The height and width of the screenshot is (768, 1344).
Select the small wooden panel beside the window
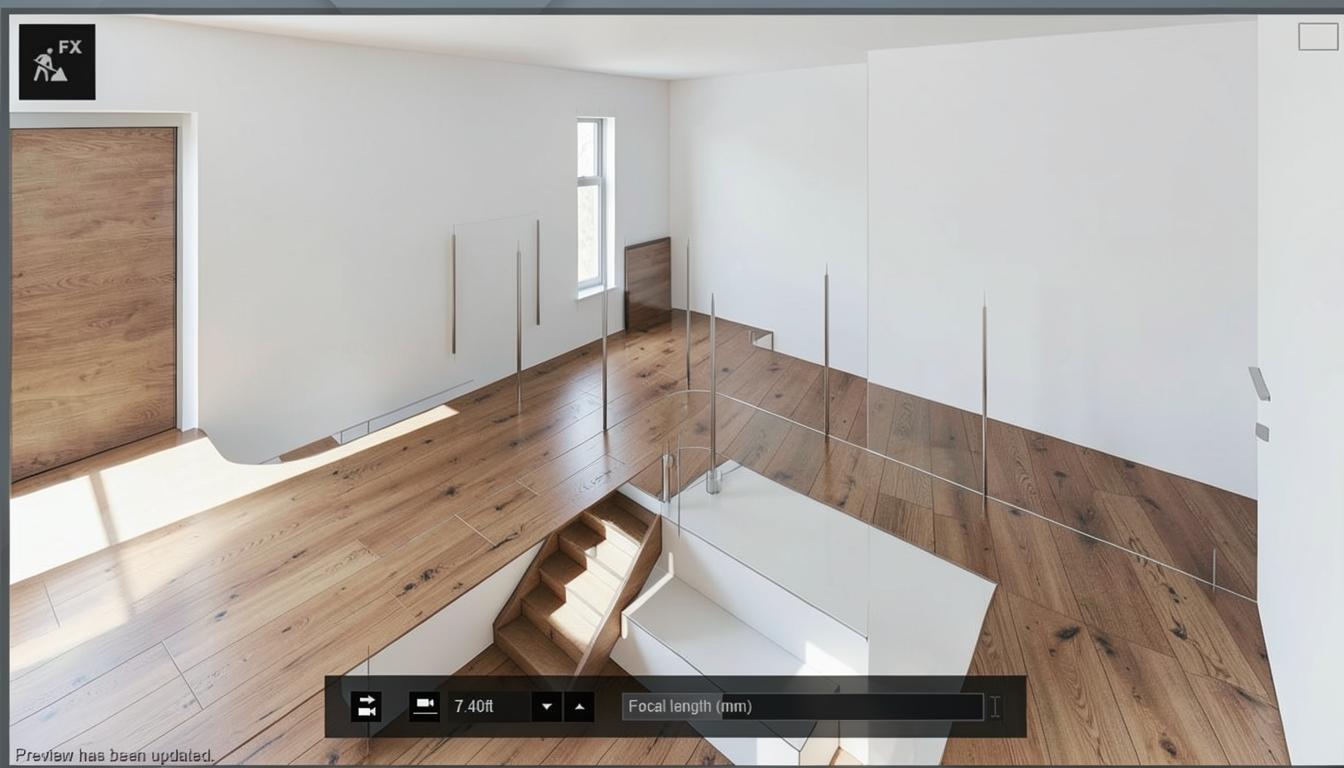tap(648, 284)
